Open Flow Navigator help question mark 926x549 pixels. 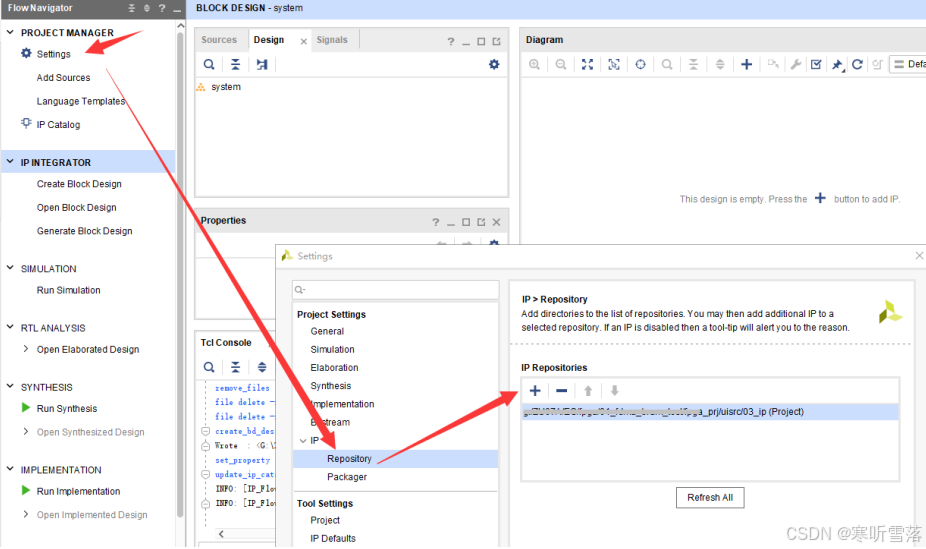[162, 8]
